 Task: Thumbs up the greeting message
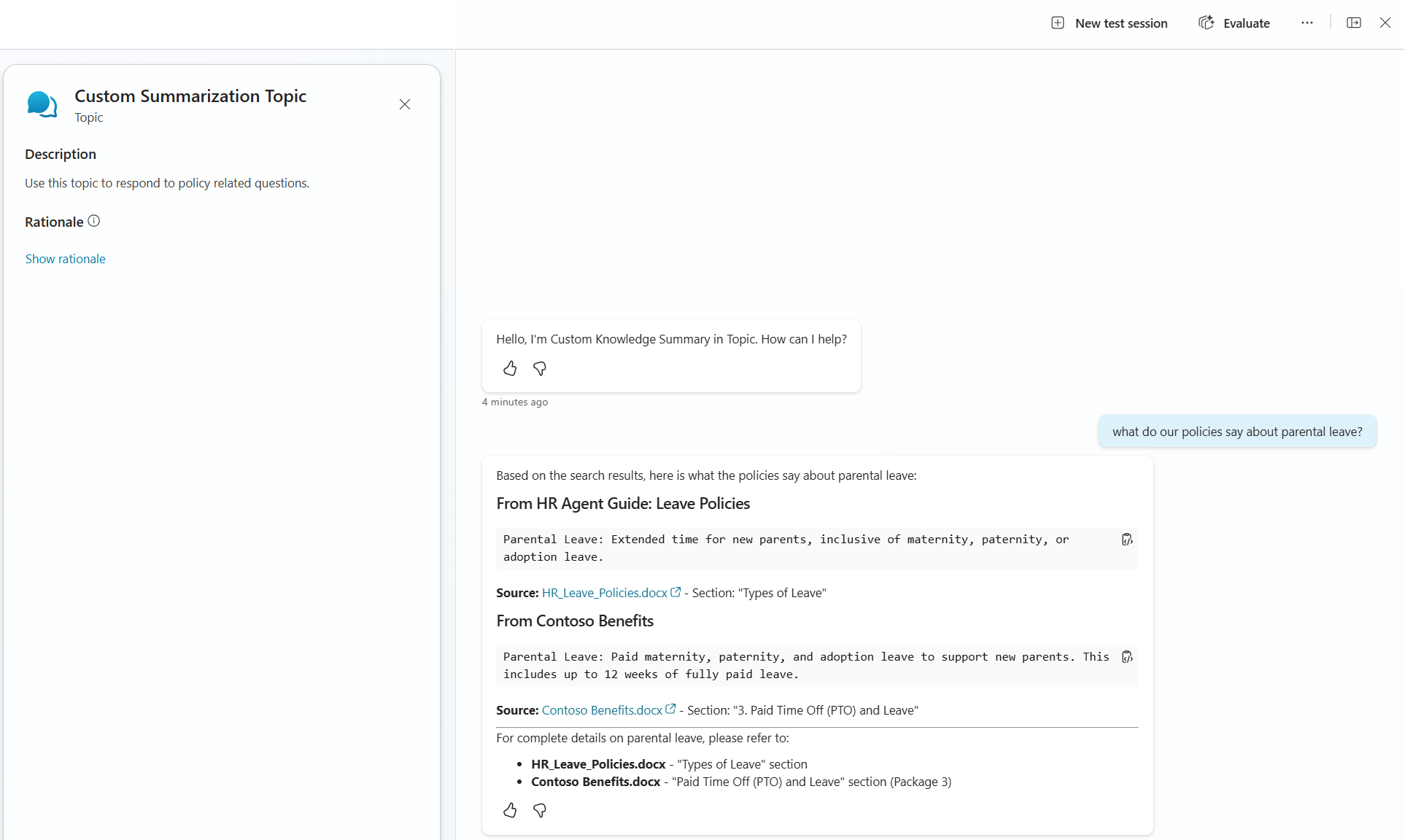(x=510, y=369)
